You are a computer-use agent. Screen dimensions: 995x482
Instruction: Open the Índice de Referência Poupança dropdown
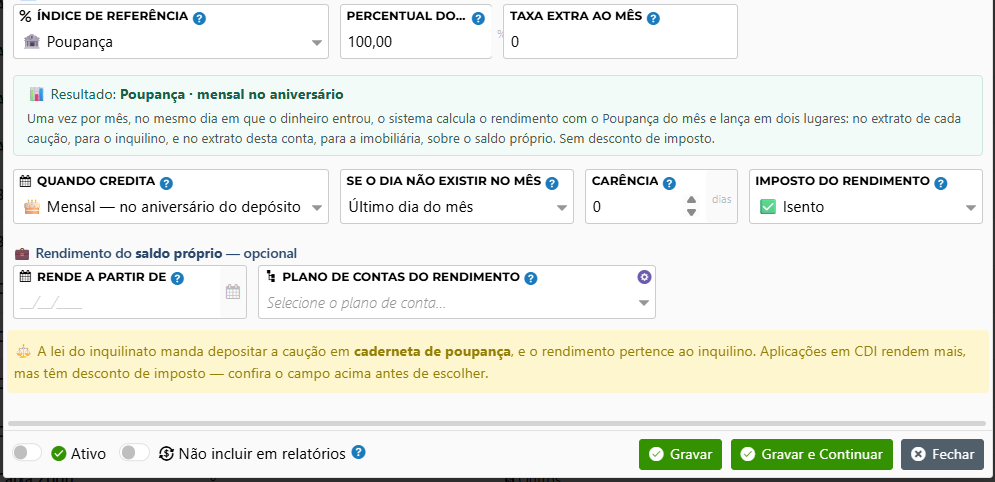coord(171,42)
